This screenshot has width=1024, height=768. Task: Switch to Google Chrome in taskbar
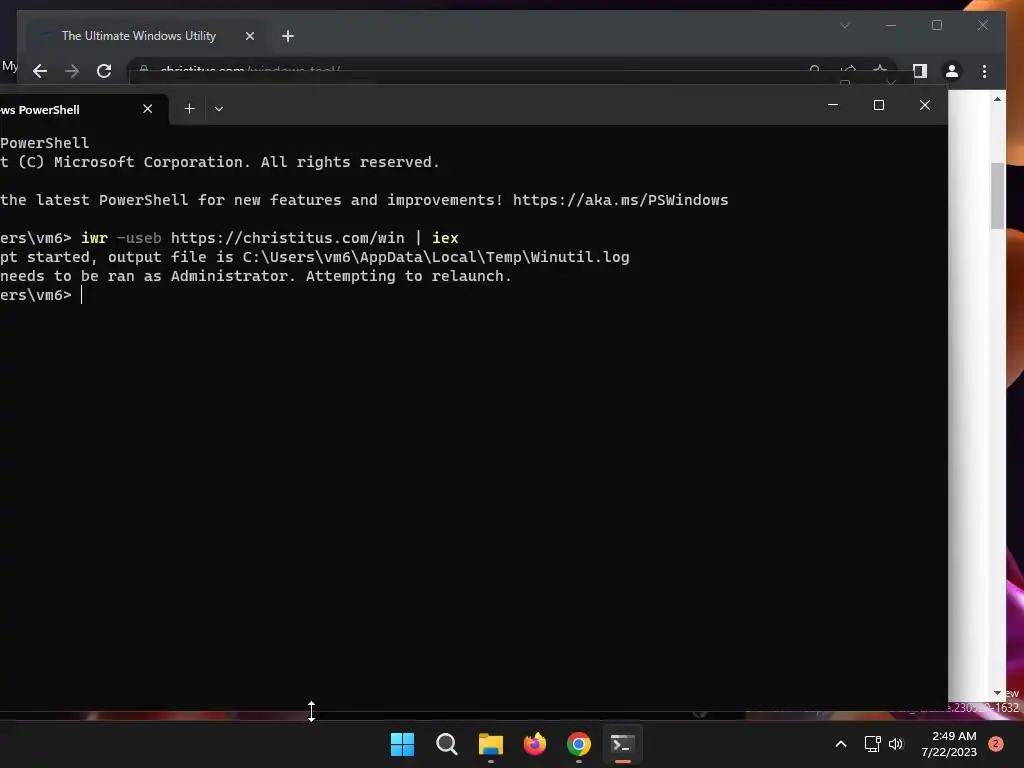click(579, 744)
